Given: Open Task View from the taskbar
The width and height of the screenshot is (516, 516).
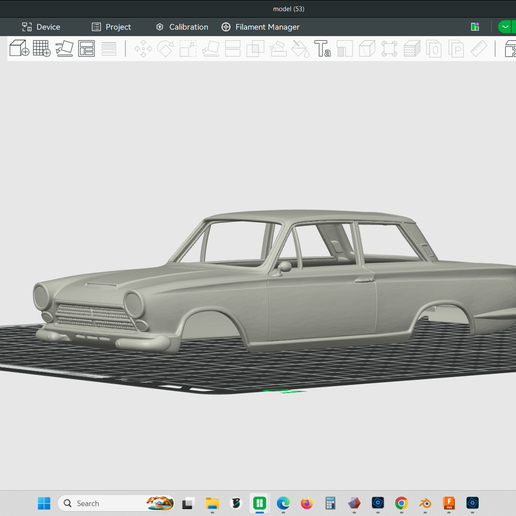Looking at the screenshot, I should pos(187,503).
